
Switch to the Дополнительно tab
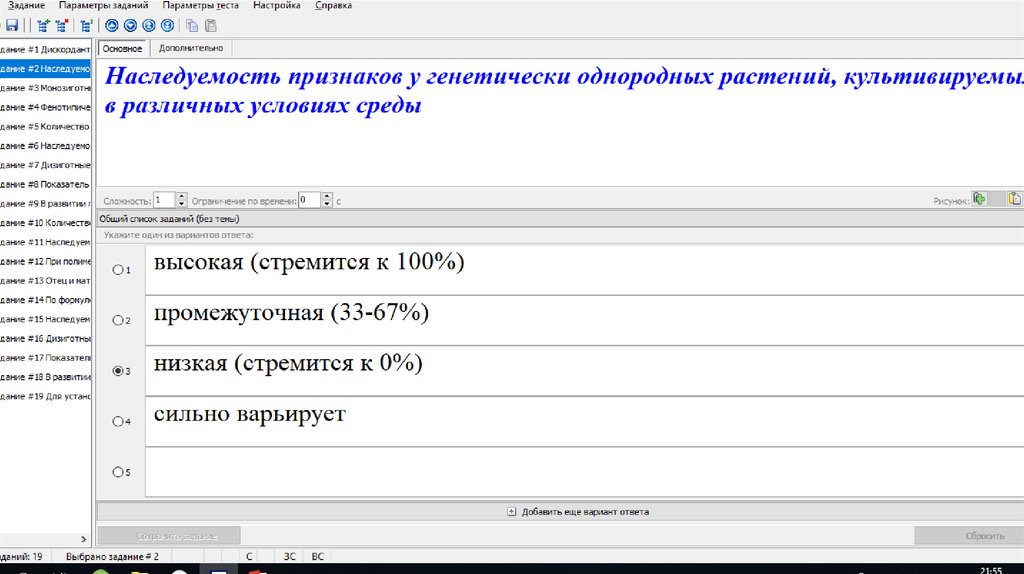191,48
